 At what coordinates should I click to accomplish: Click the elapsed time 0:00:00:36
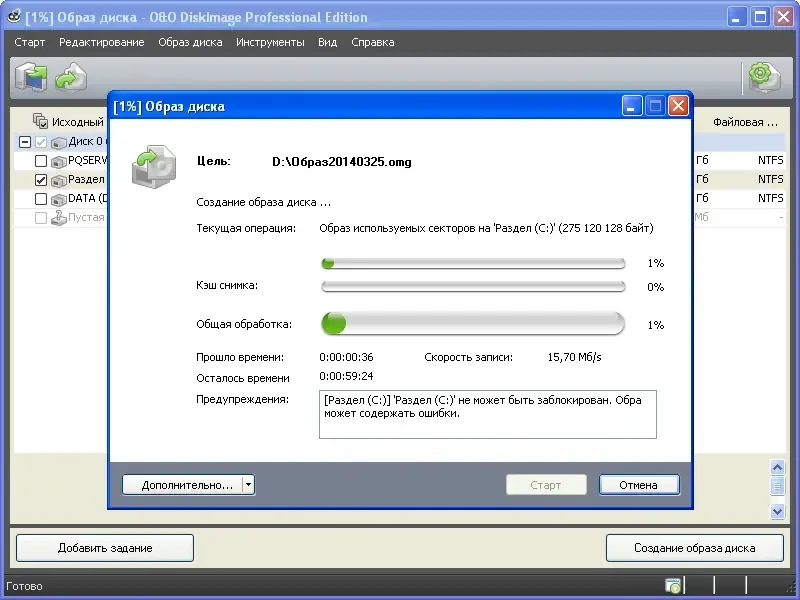(346, 357)
